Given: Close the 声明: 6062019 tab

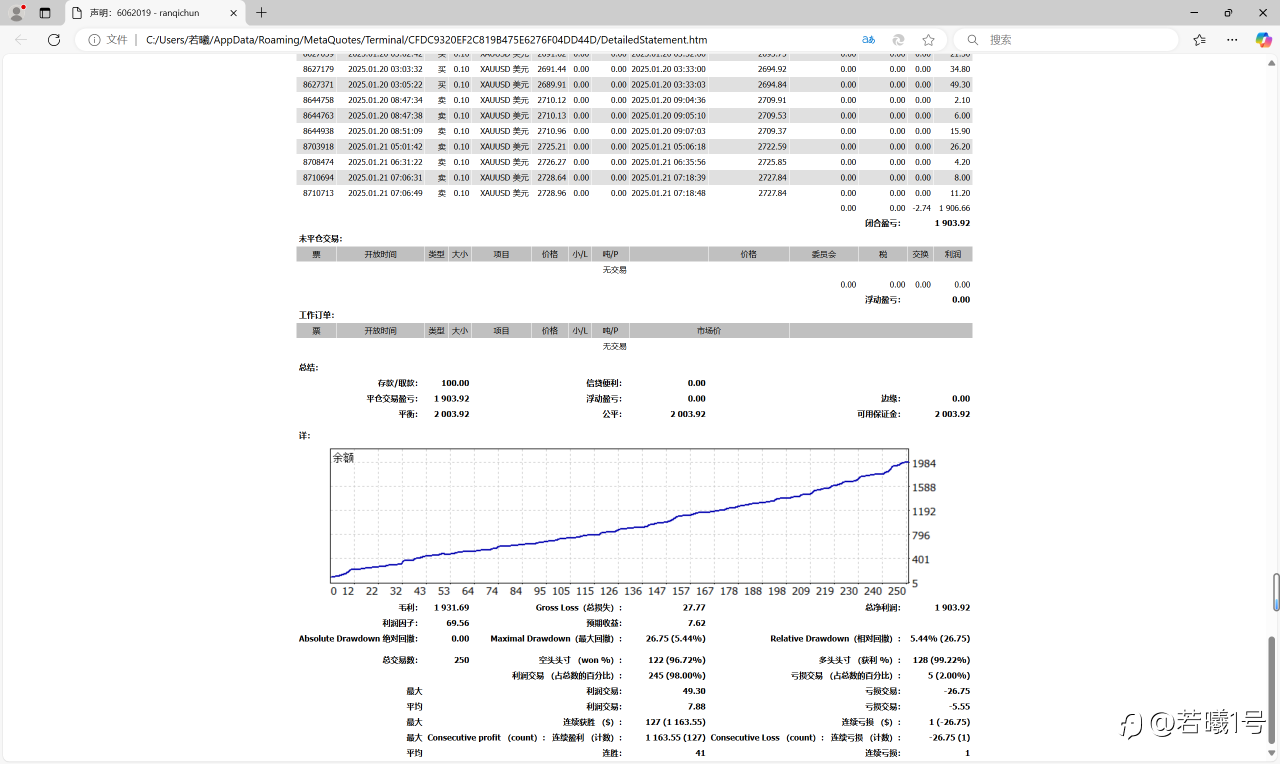Looking at the screenshot, I should pos(231,13).
